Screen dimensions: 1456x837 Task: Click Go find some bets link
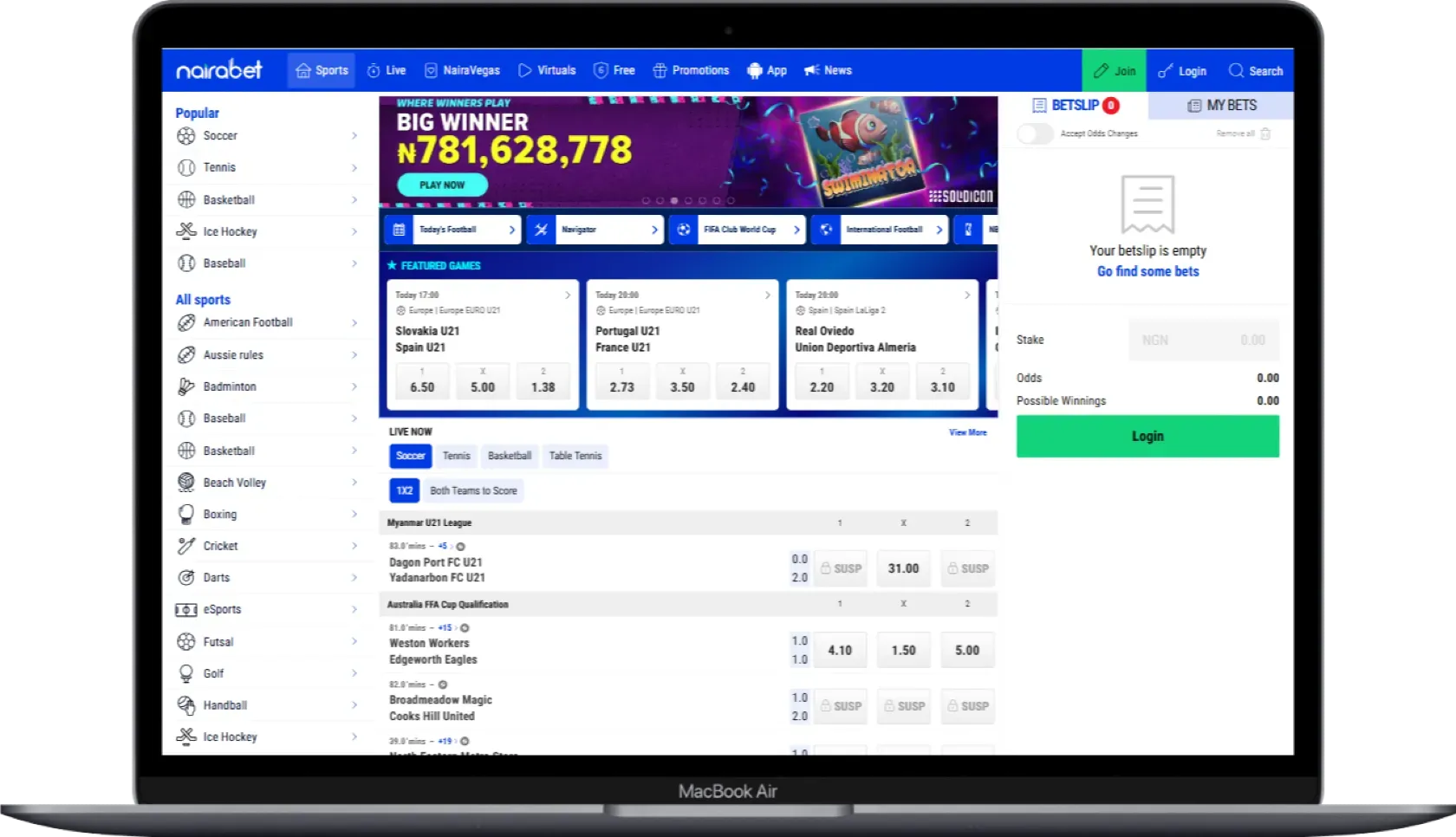tap(1148, 271)
